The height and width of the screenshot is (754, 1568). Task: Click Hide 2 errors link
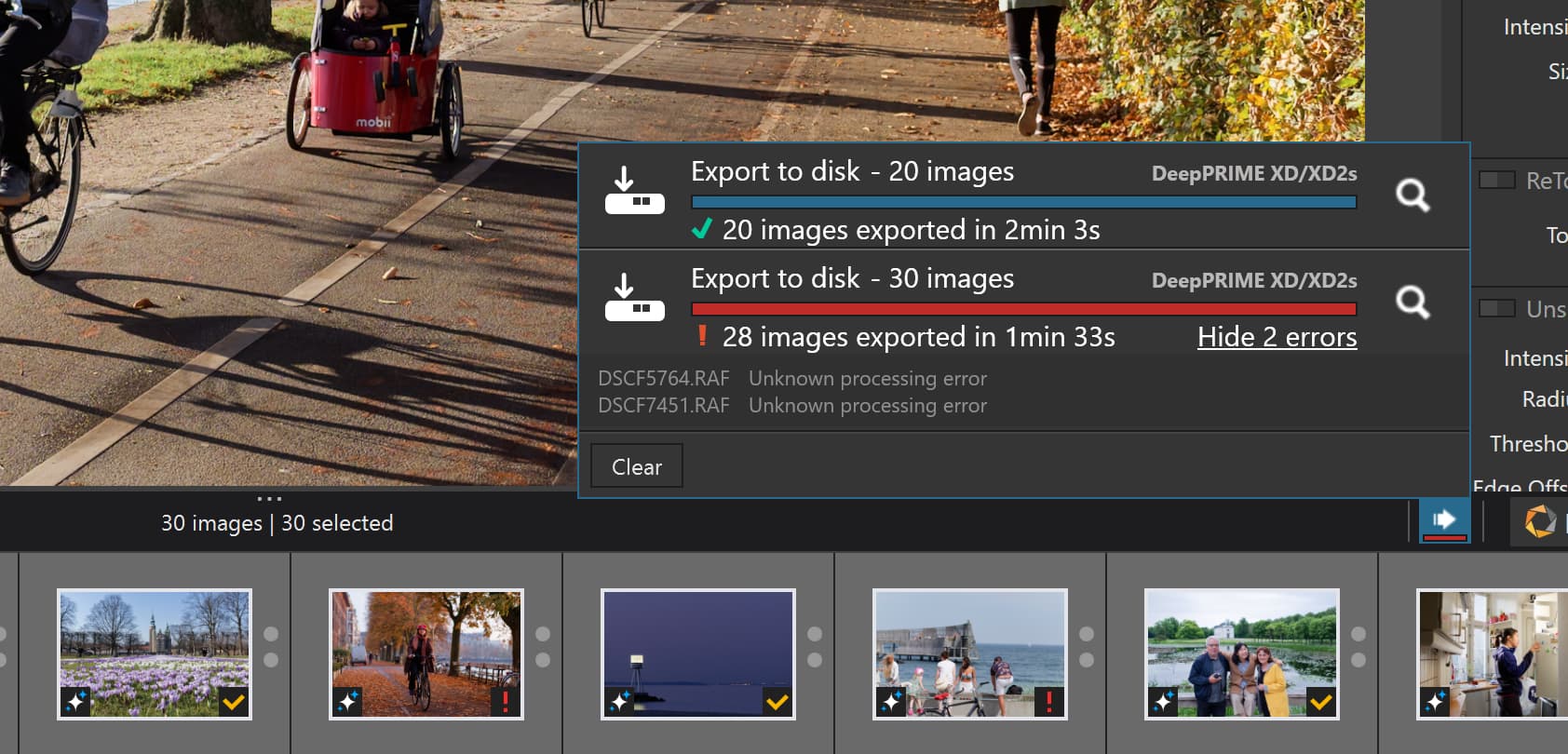[x=1277, y=337]
